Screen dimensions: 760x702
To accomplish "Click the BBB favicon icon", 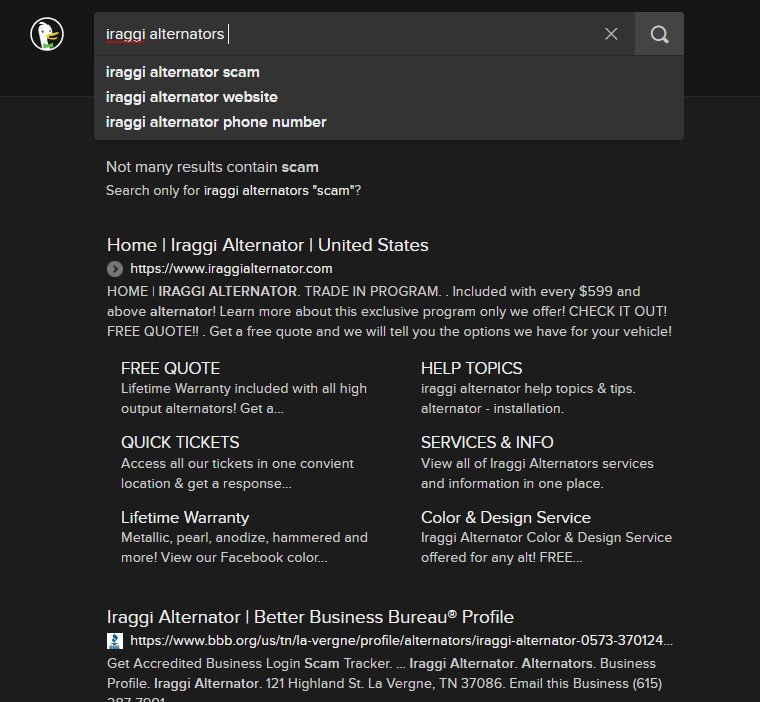I will pyautogui.click(x=115, y=641).
